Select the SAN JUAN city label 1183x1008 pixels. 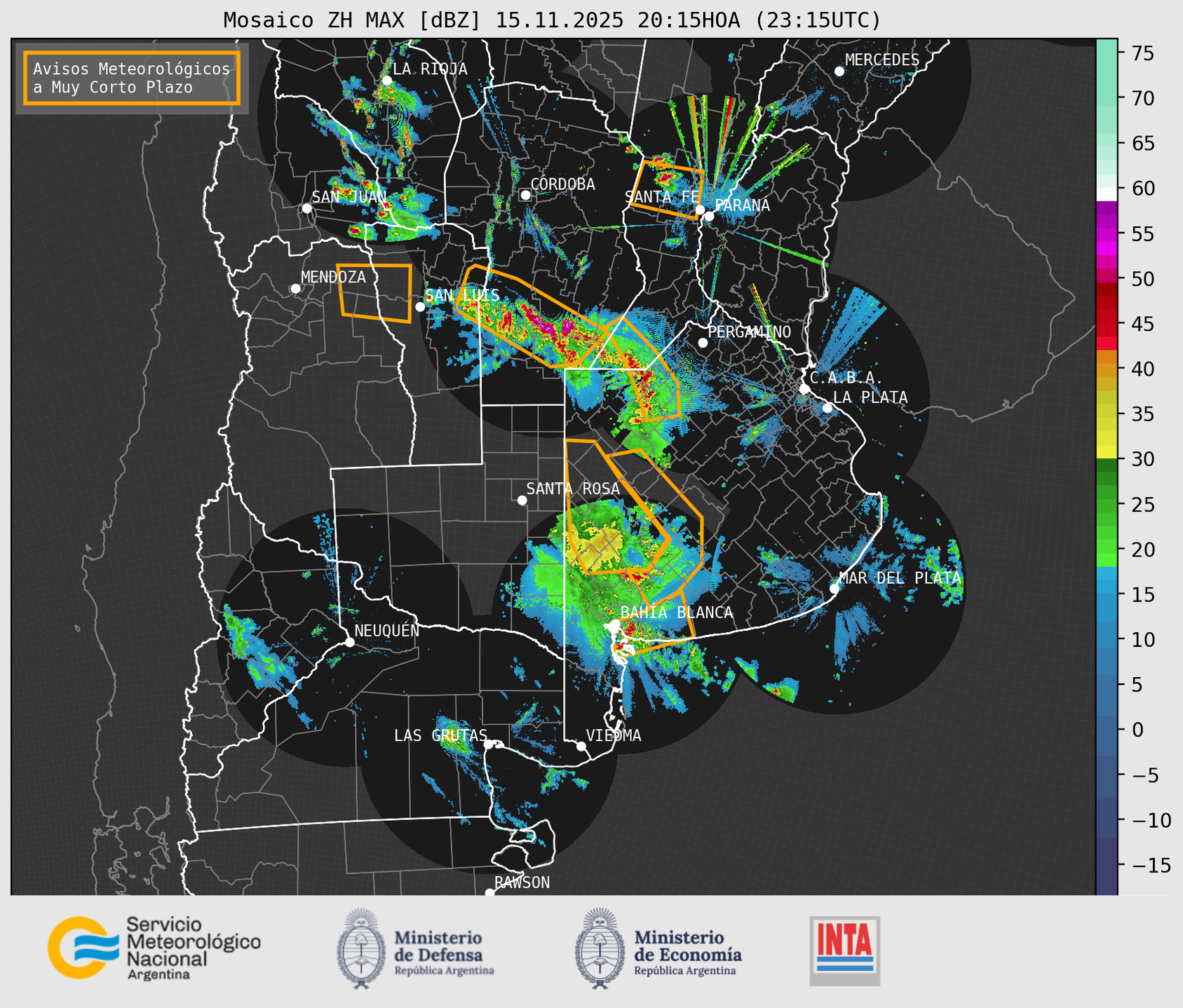[x=349, y=197]
